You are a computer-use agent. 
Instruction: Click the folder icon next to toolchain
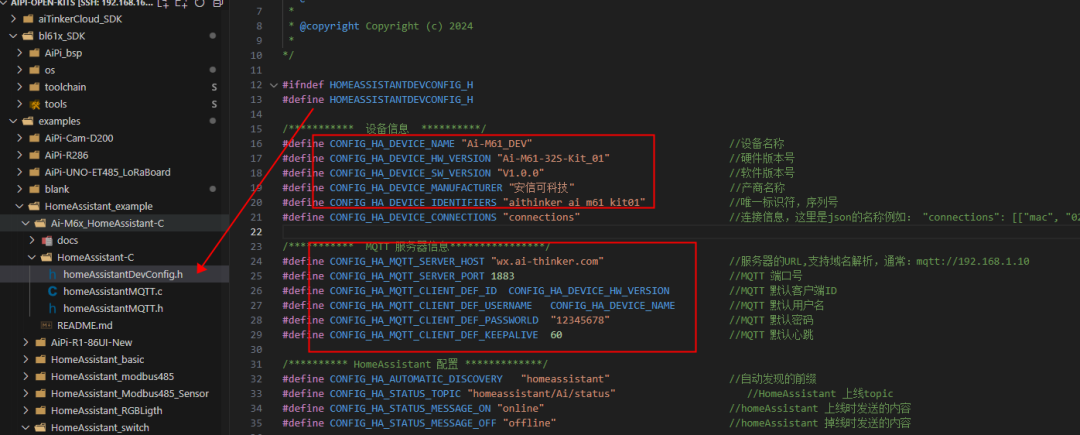click(34, 87)
